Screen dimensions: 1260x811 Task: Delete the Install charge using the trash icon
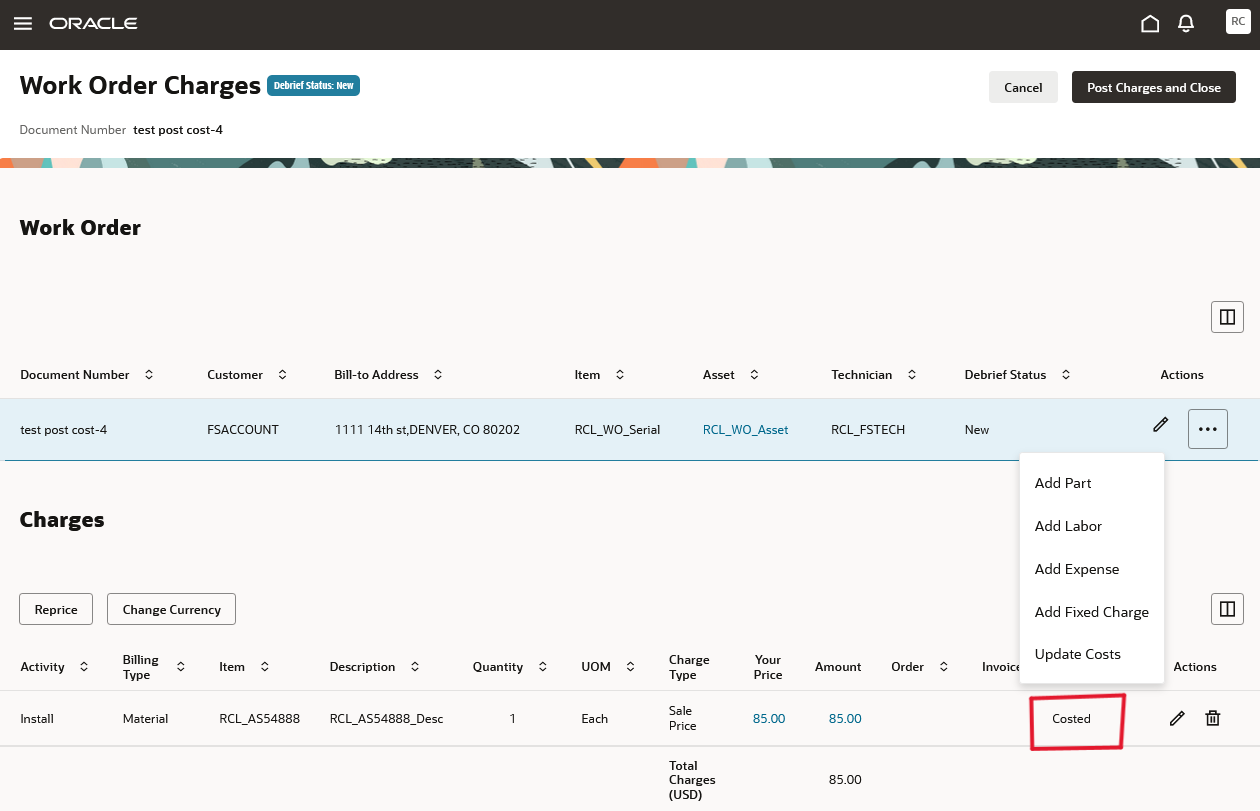pos(1212,718)
